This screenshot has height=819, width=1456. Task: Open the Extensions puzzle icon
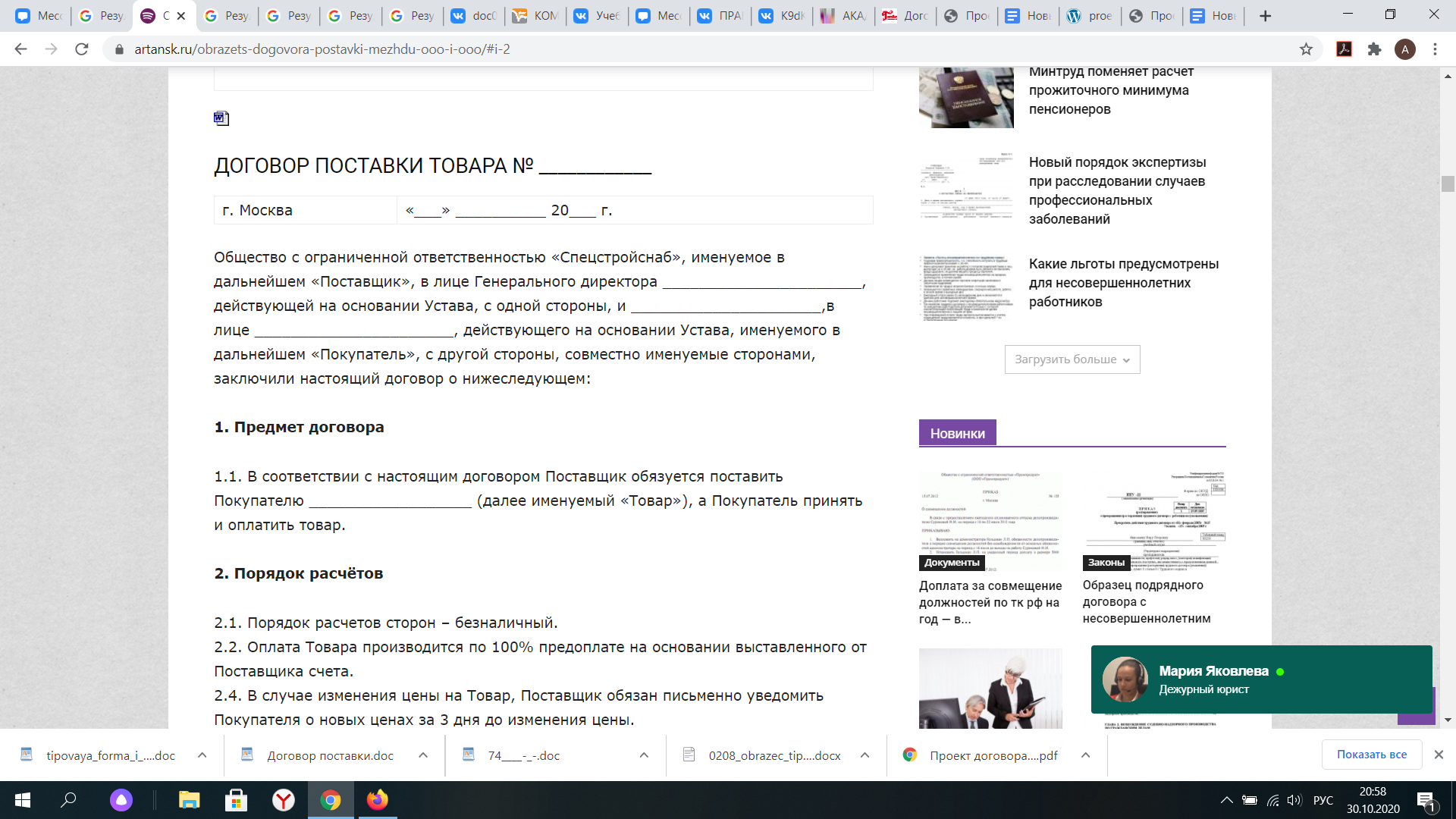click(x=1374, y=49)
